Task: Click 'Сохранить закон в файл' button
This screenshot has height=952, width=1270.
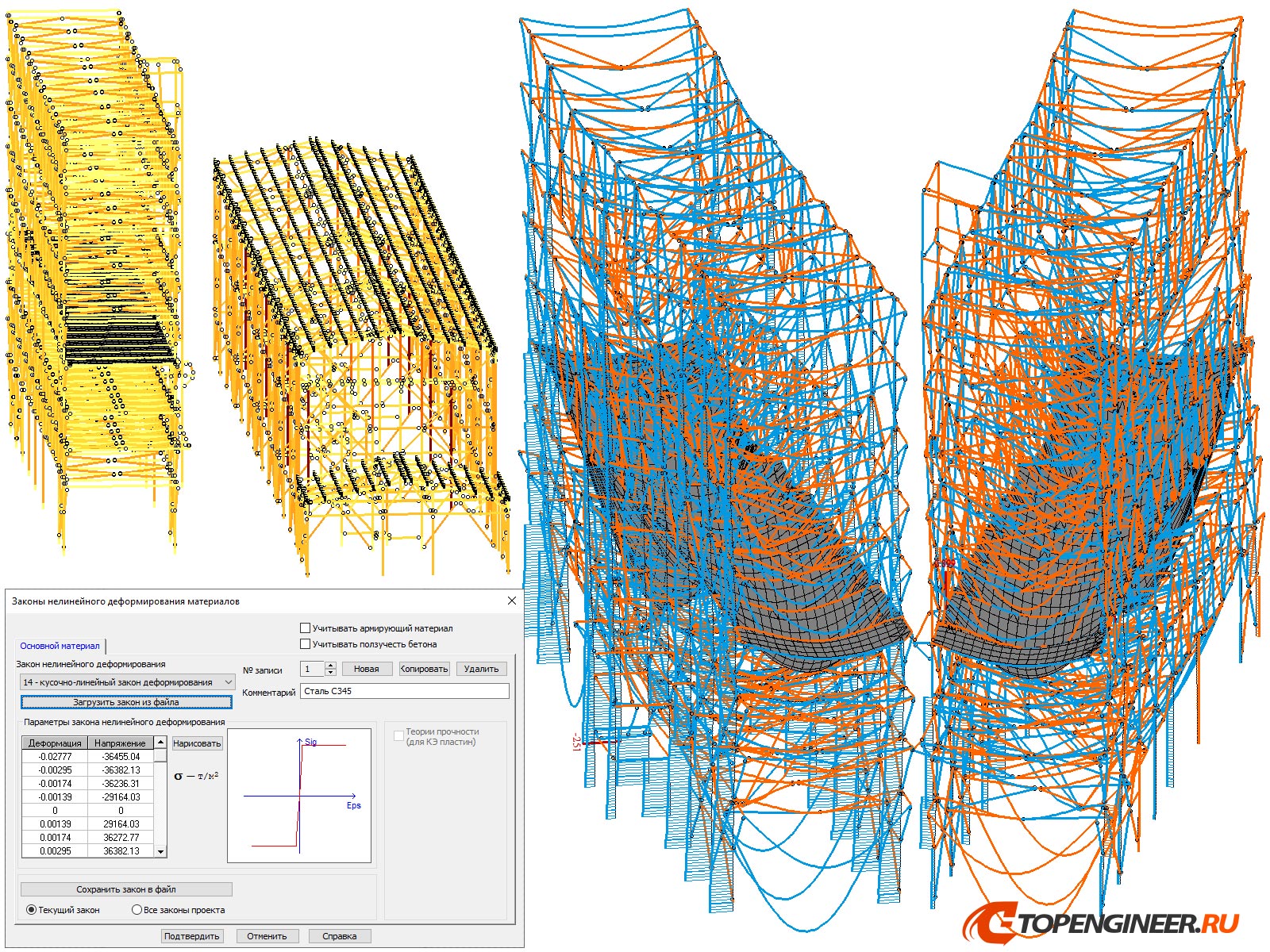Action: click(x=126, y=889)
